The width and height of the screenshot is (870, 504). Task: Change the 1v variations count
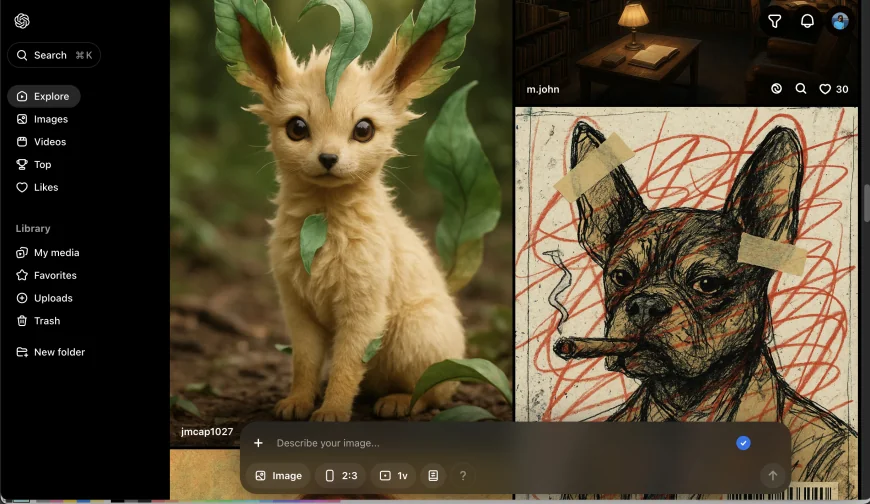[393, 476]
